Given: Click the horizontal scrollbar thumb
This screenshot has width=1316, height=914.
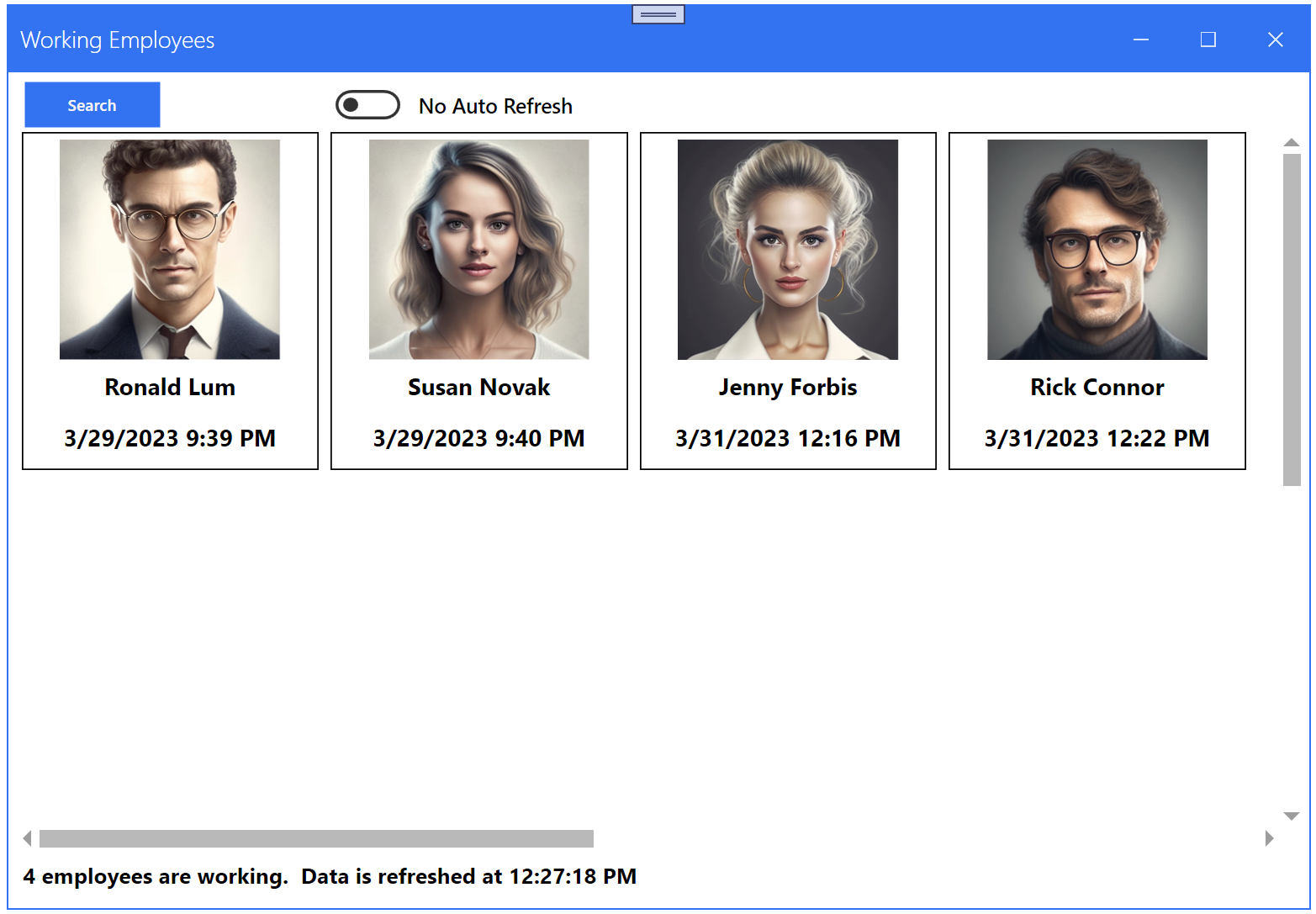Looking at the screenshot, I should [315, 838].
